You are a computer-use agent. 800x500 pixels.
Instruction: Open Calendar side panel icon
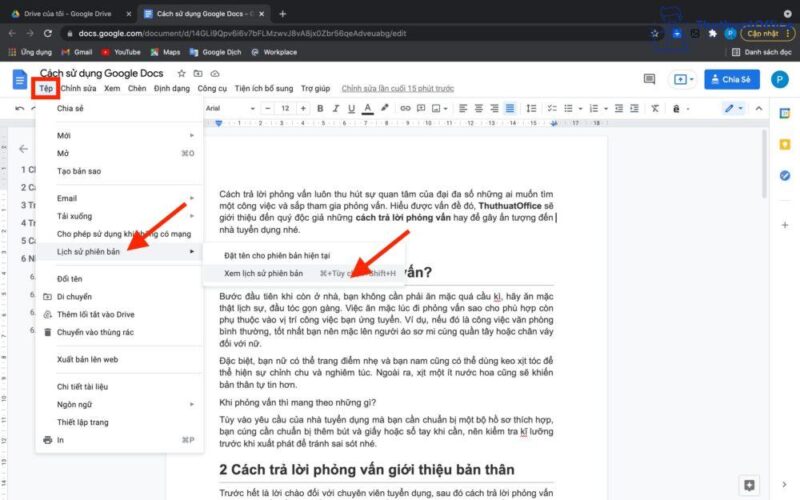[785, 114]
